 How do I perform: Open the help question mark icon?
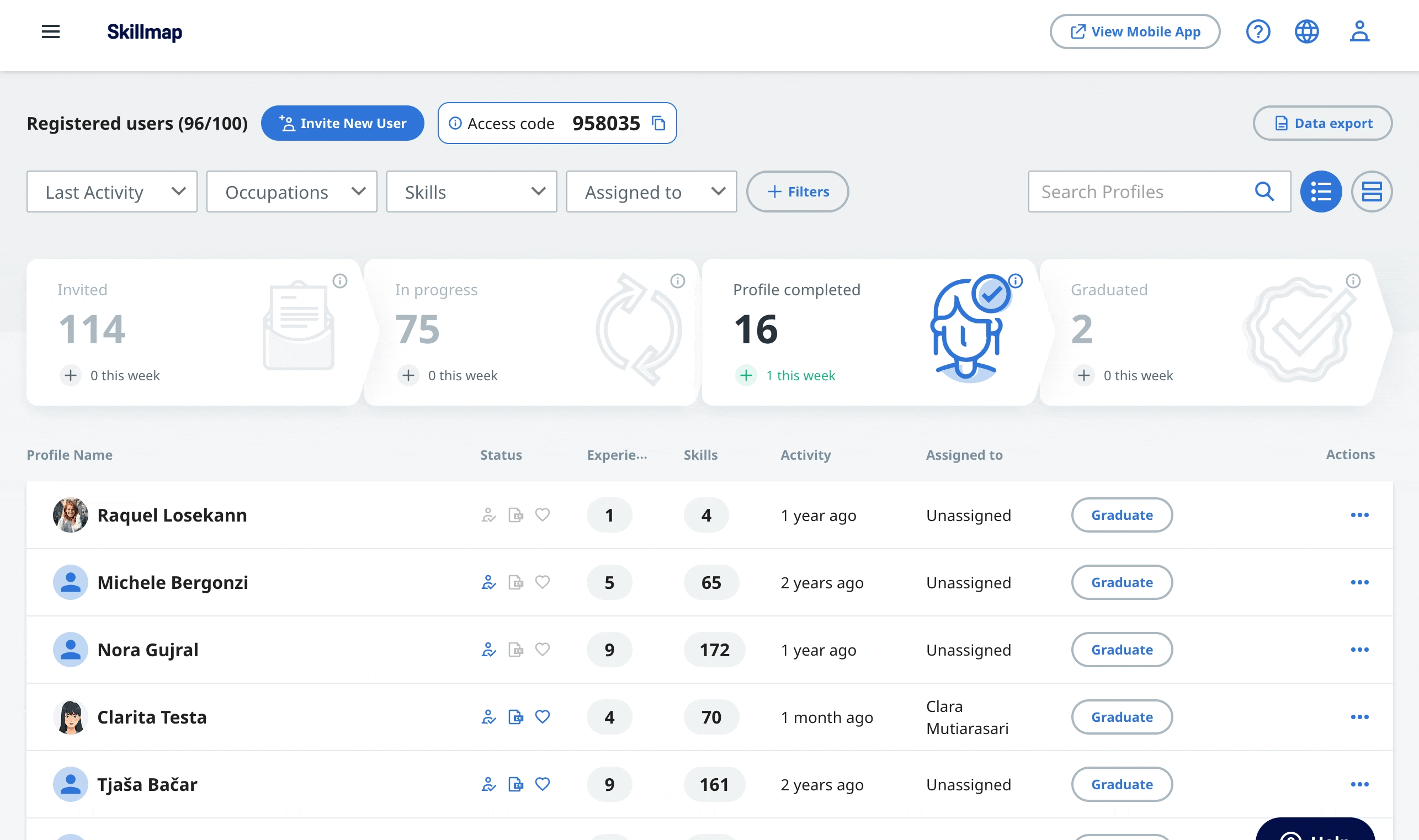click(x=1258, y=31)
